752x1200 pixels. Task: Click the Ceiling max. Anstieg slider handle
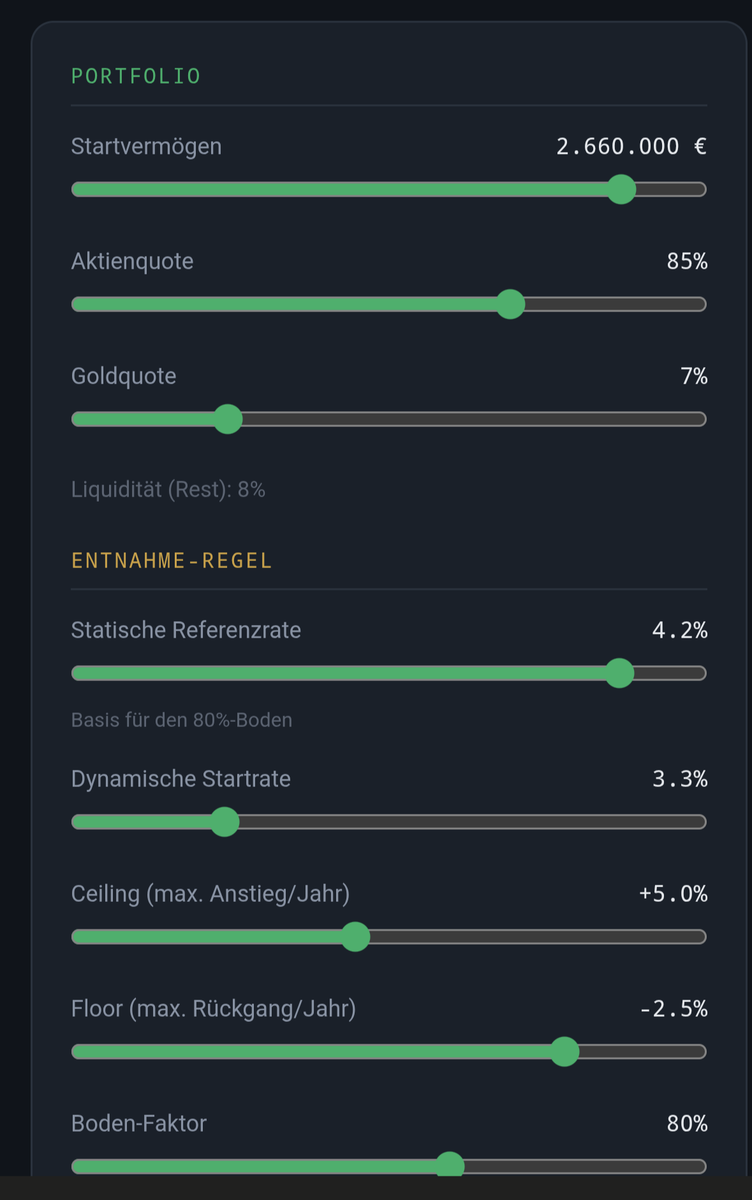(355, 937)
